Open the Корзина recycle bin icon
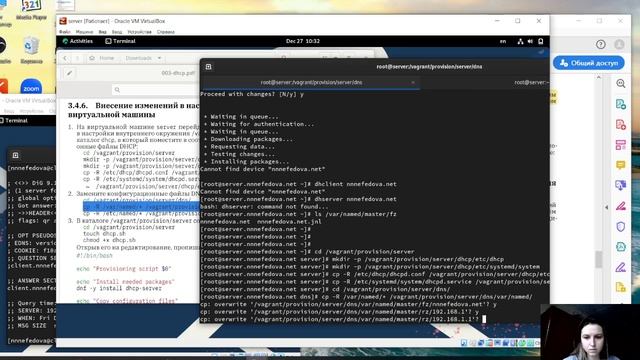This screenshot has width=640, height=360. point(31,51)
